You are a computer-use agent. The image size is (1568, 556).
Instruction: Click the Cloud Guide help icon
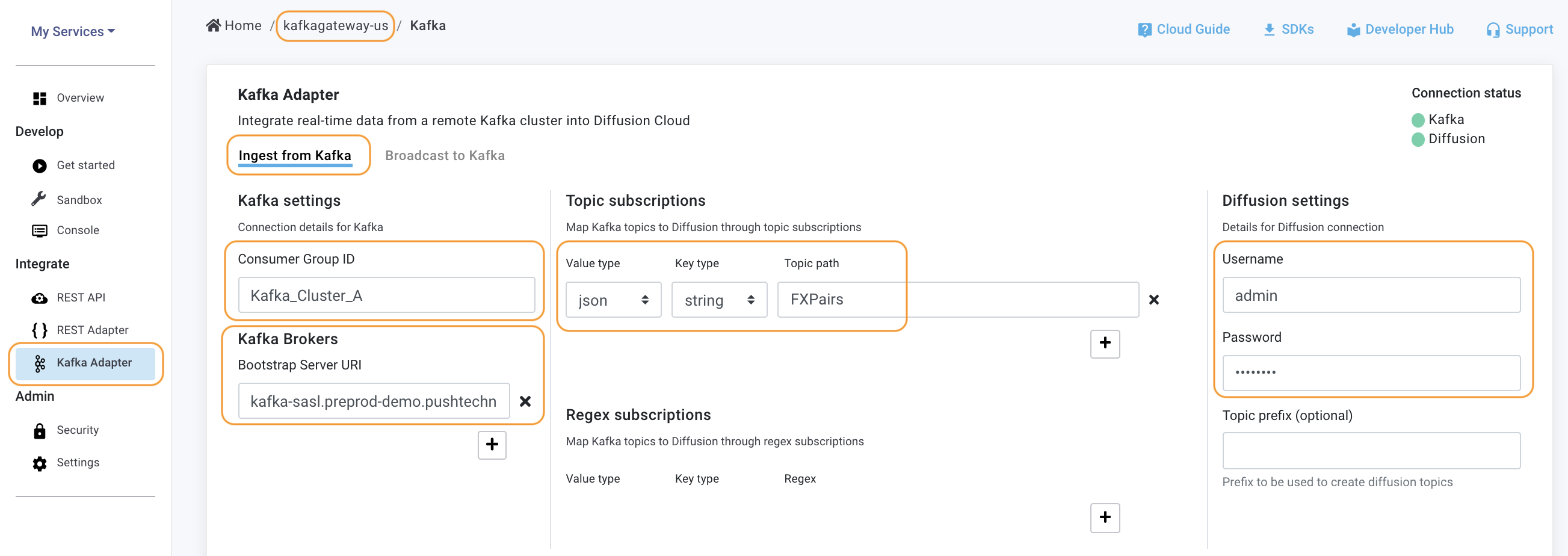pos(1144,30)
